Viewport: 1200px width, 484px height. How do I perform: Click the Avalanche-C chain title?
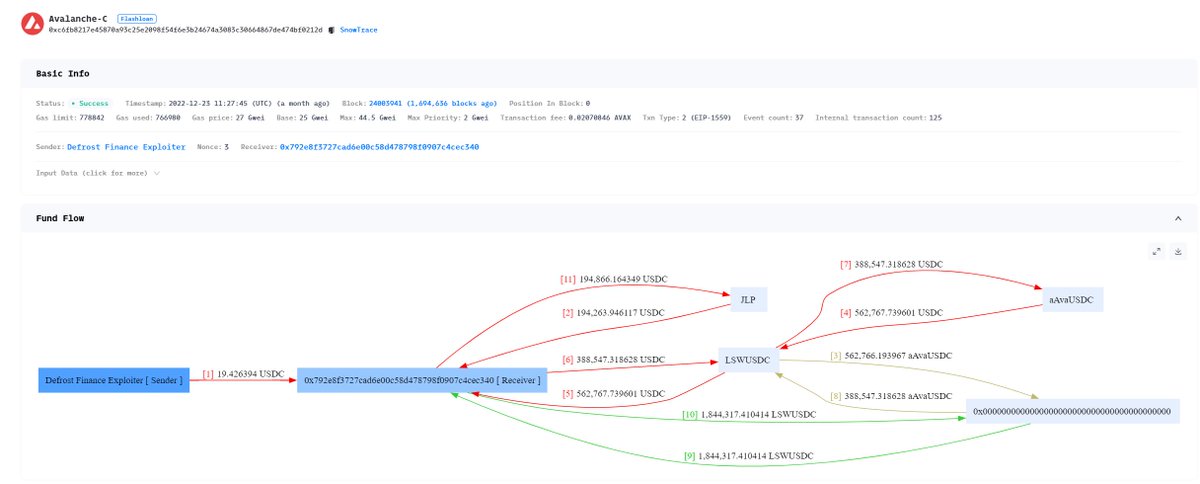(79, 18)
